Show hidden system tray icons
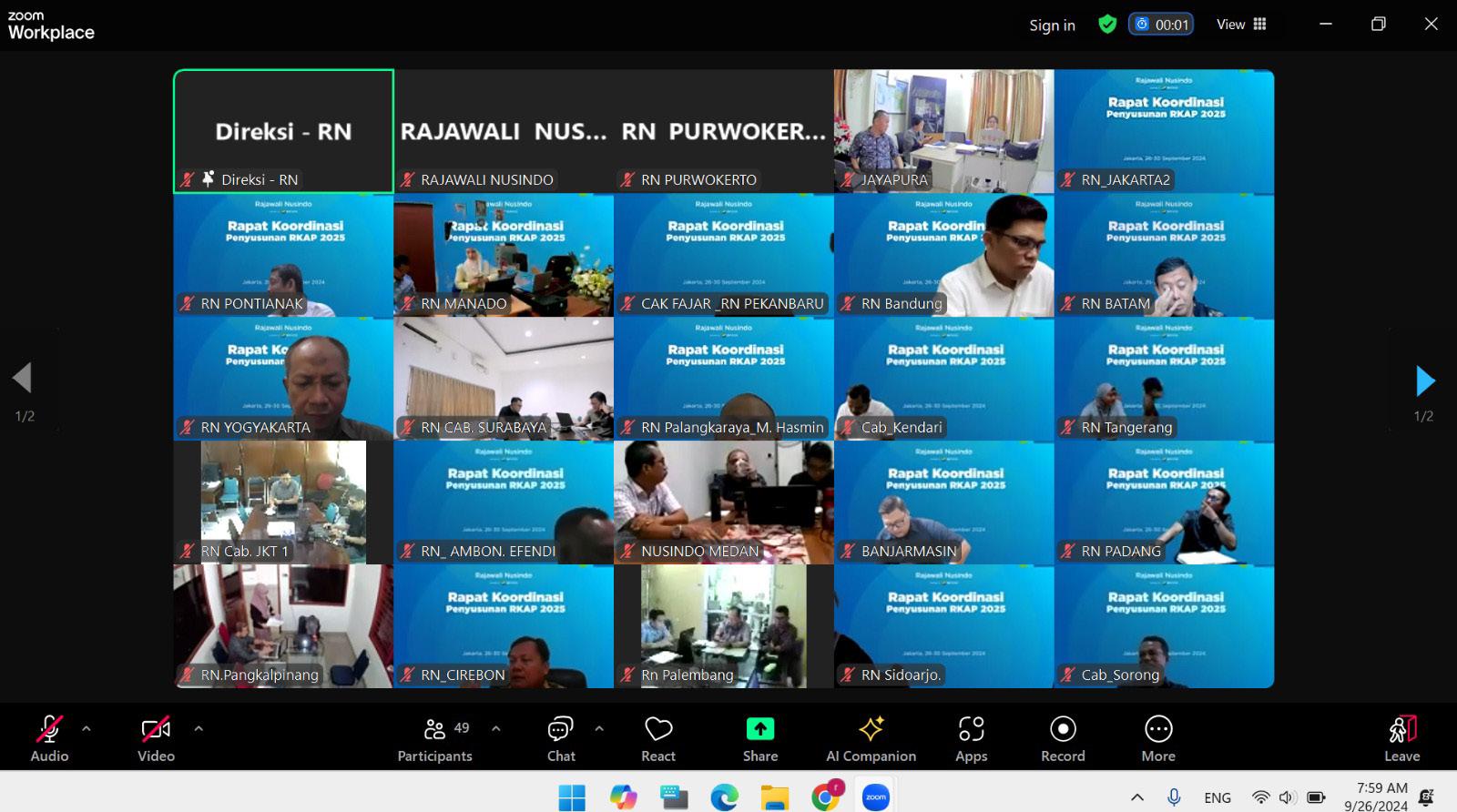The width and height of the screenshot is (1457, 812). coord(1137,797)
